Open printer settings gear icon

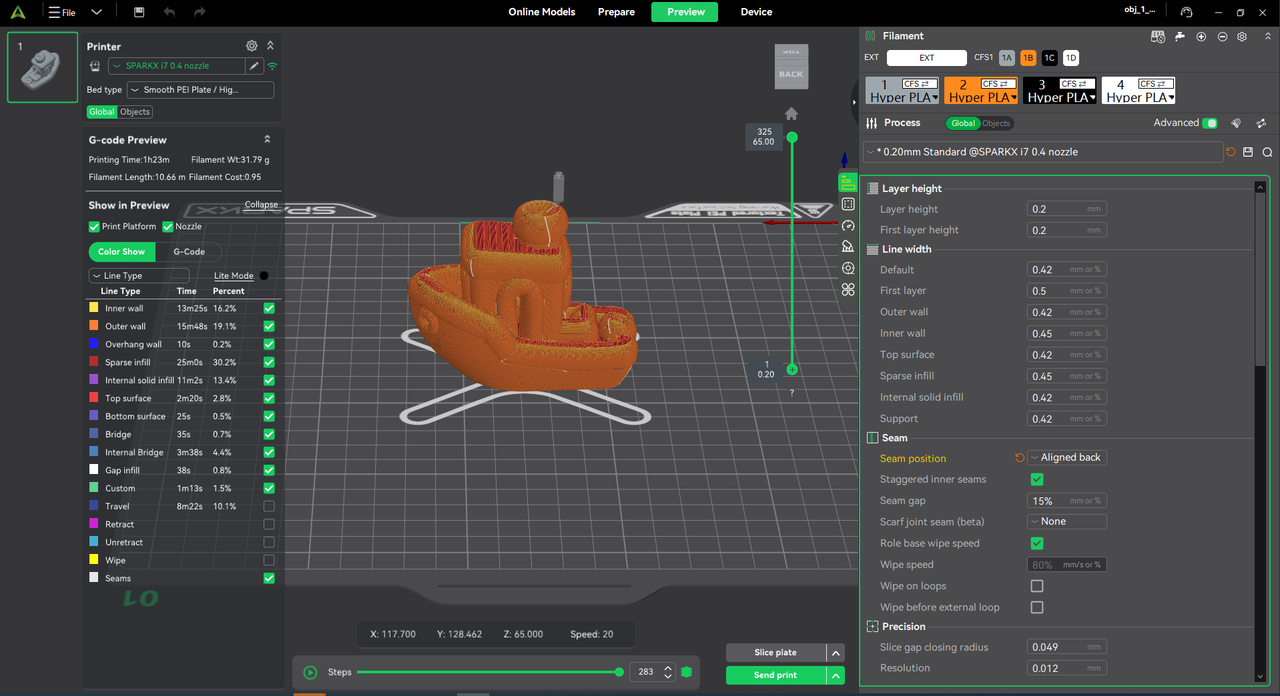(252, 46)
